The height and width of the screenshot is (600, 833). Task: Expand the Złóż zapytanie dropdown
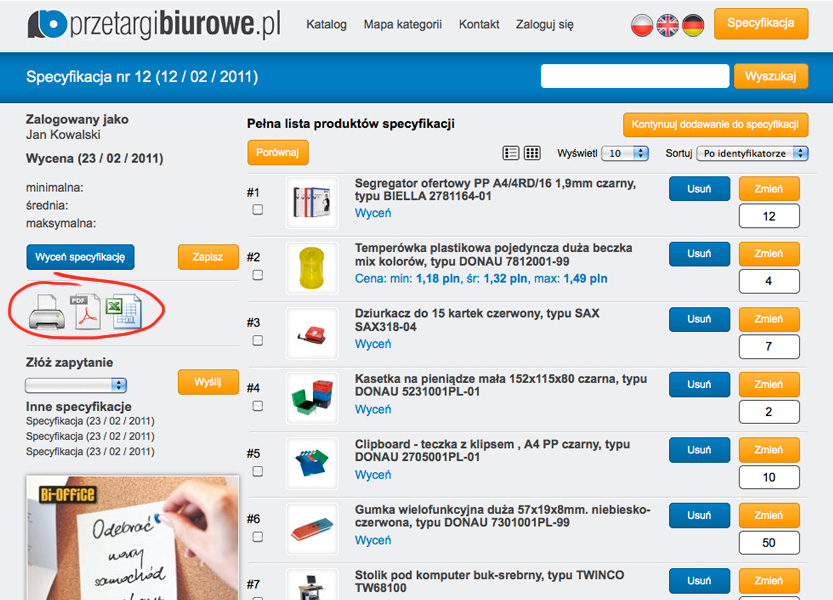(75, 385)
